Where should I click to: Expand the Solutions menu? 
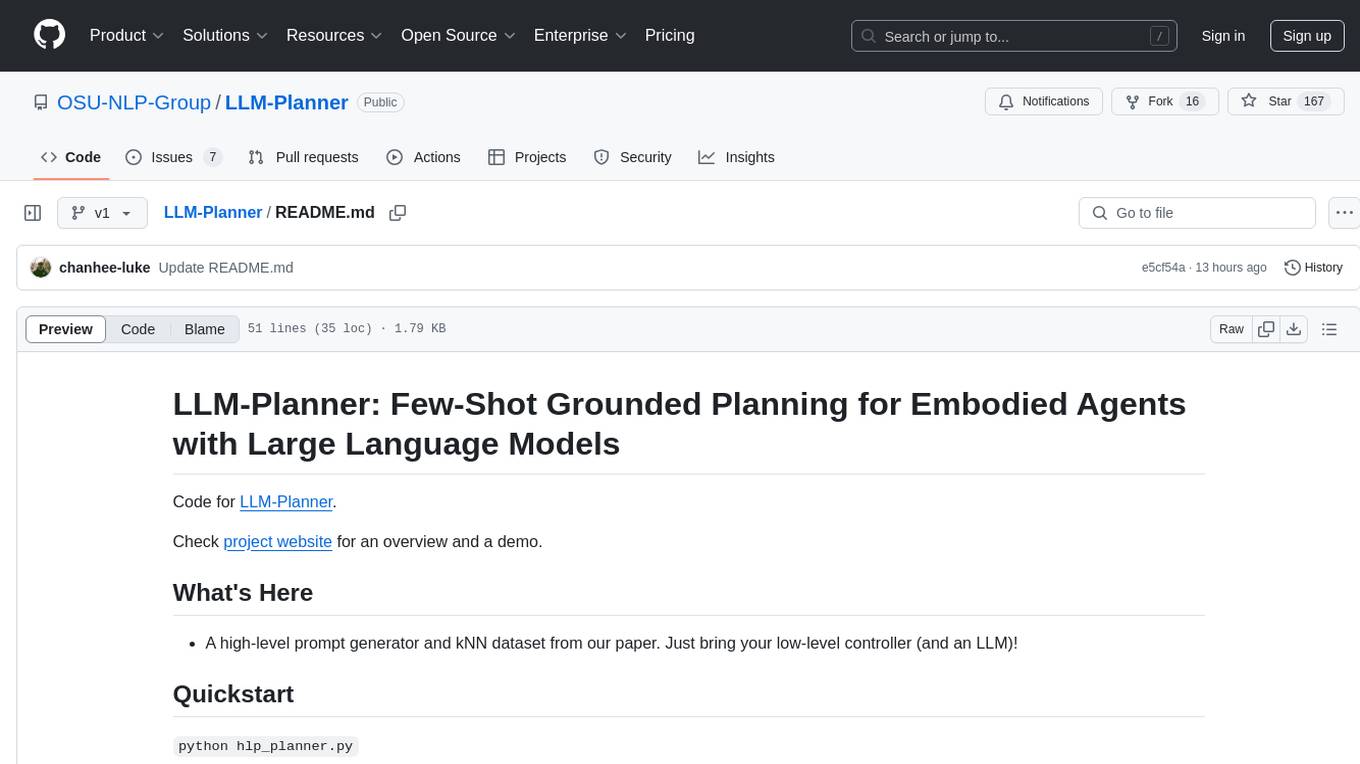(x=225, y=35)
